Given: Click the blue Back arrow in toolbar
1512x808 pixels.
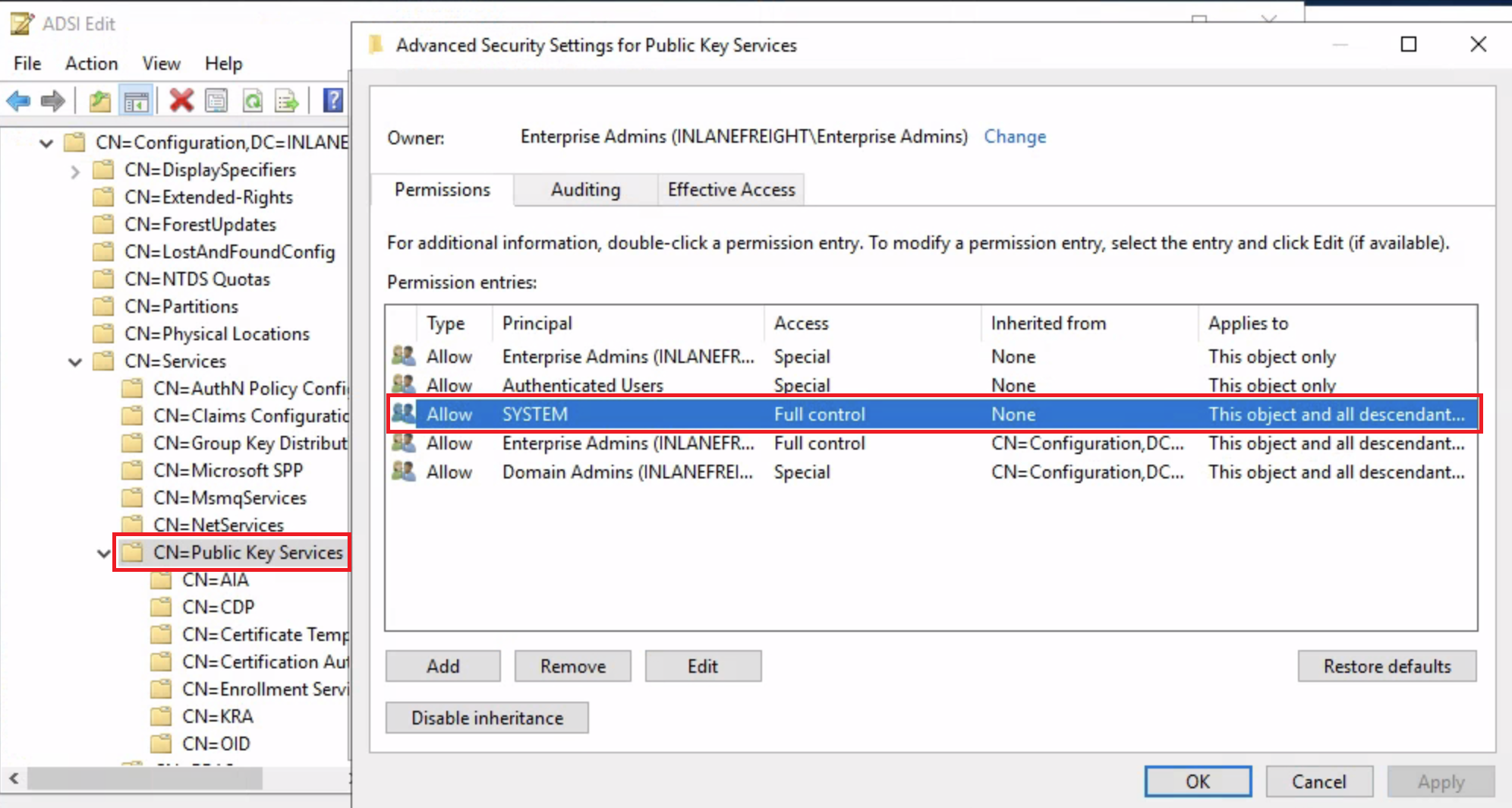Looking at the screenshot, I should (x=18, y=100).
